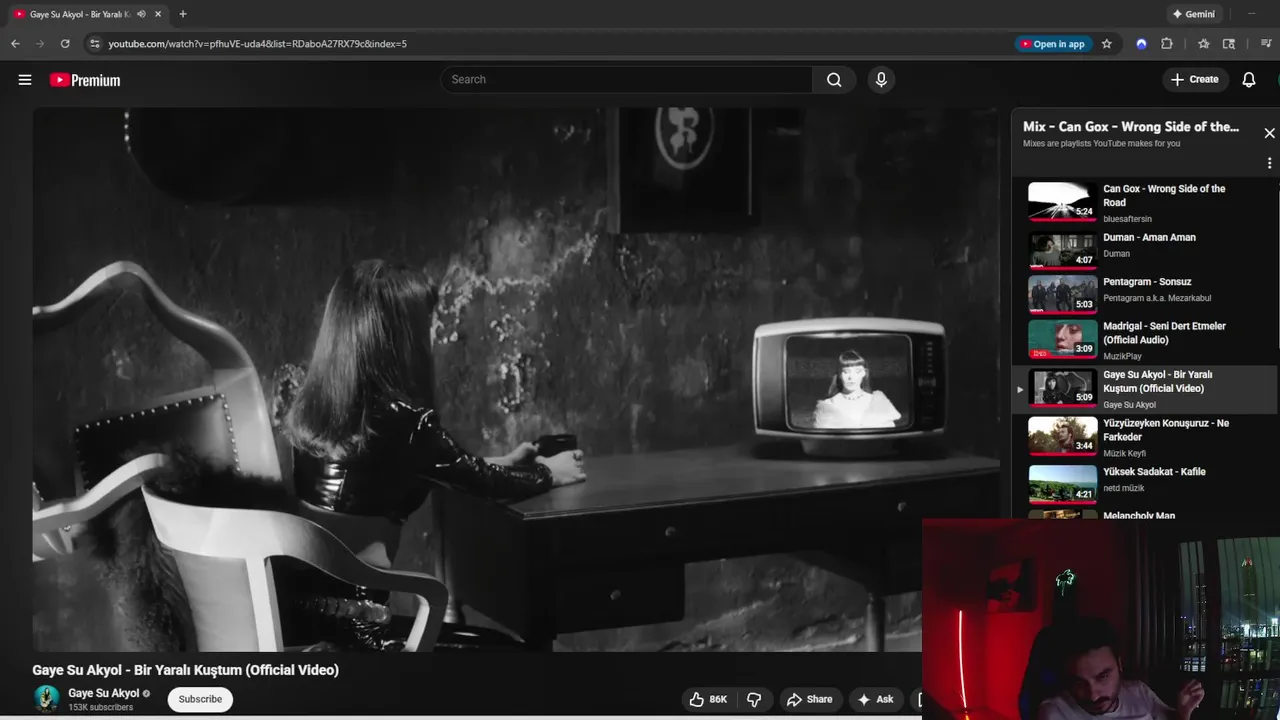
Task: Close the Mix playlist panel
Action: click(x=1269, y=133)
